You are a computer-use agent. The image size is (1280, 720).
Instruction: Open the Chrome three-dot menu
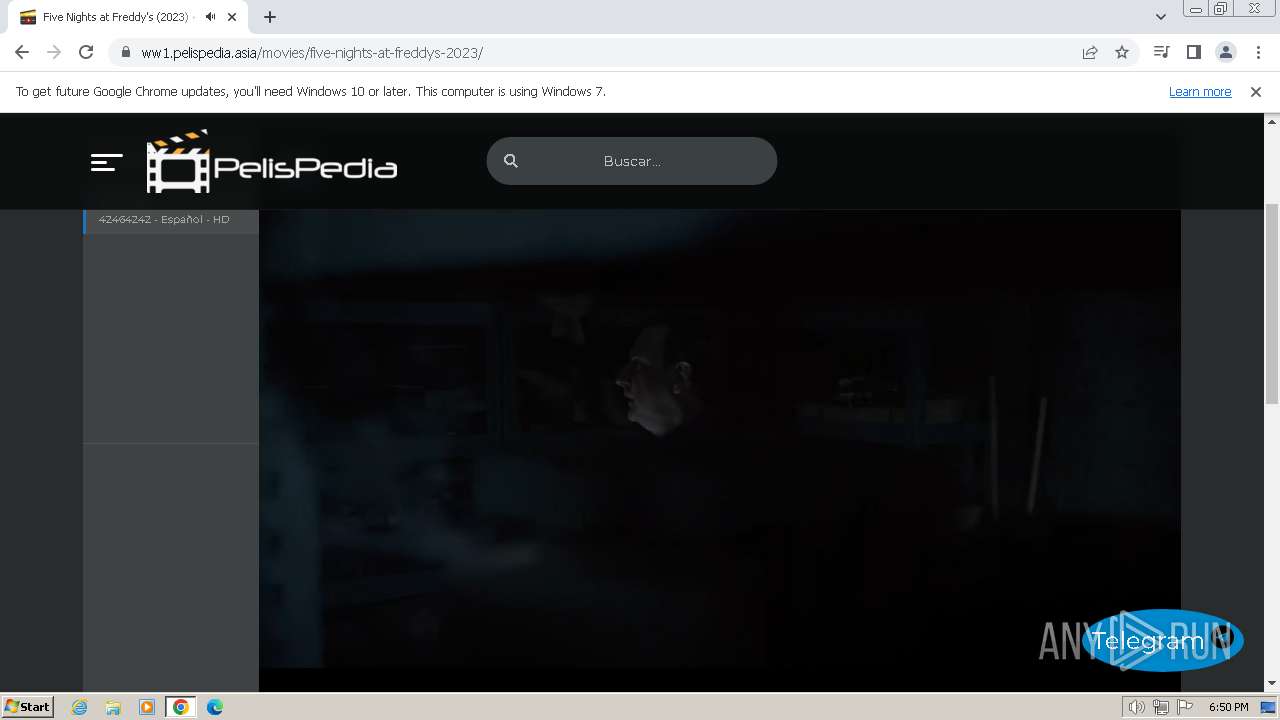1258,52
